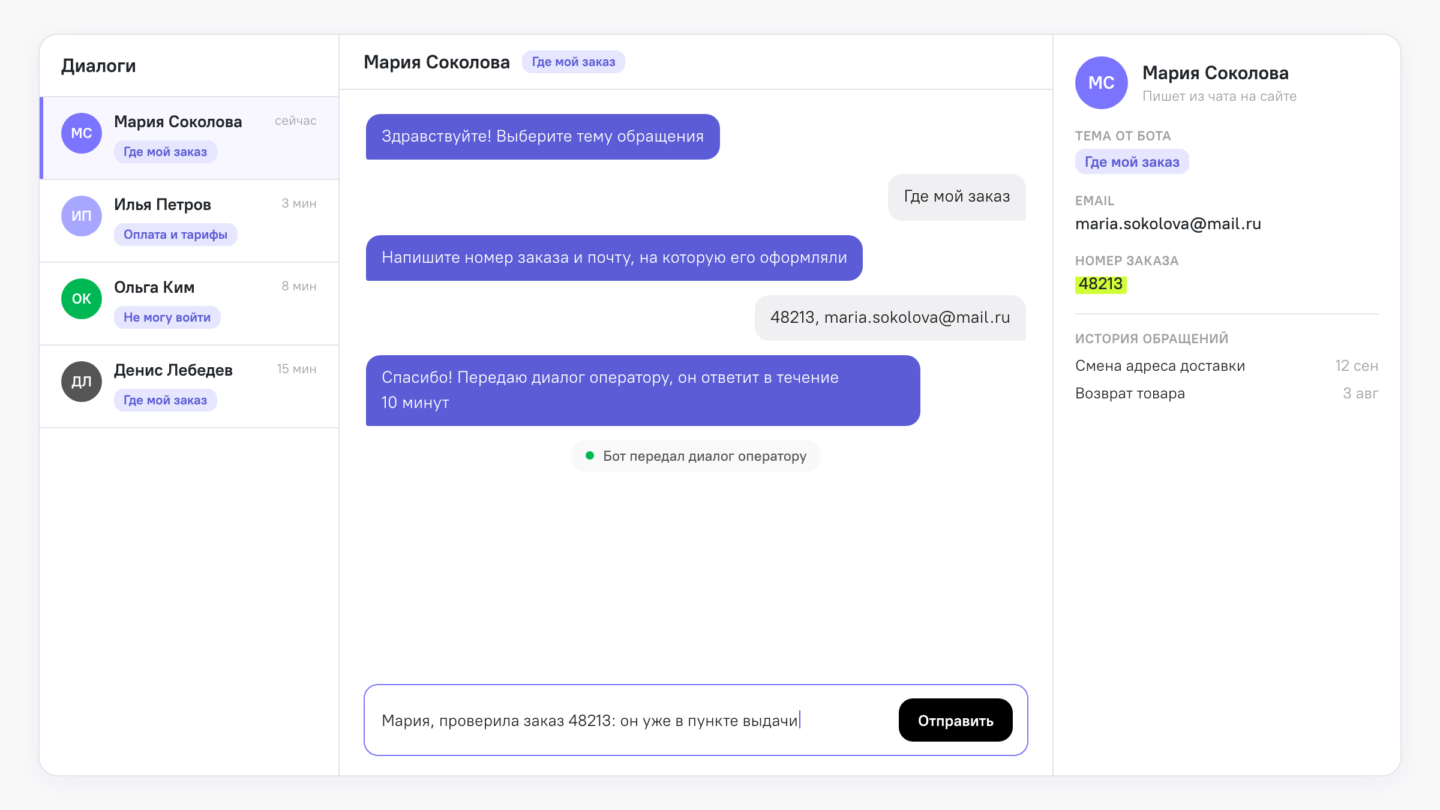Click 'Оплата и тарифы' tag under Илья Петров
This screenshot has height=810, width=1440.
click(x=175, y=235)
